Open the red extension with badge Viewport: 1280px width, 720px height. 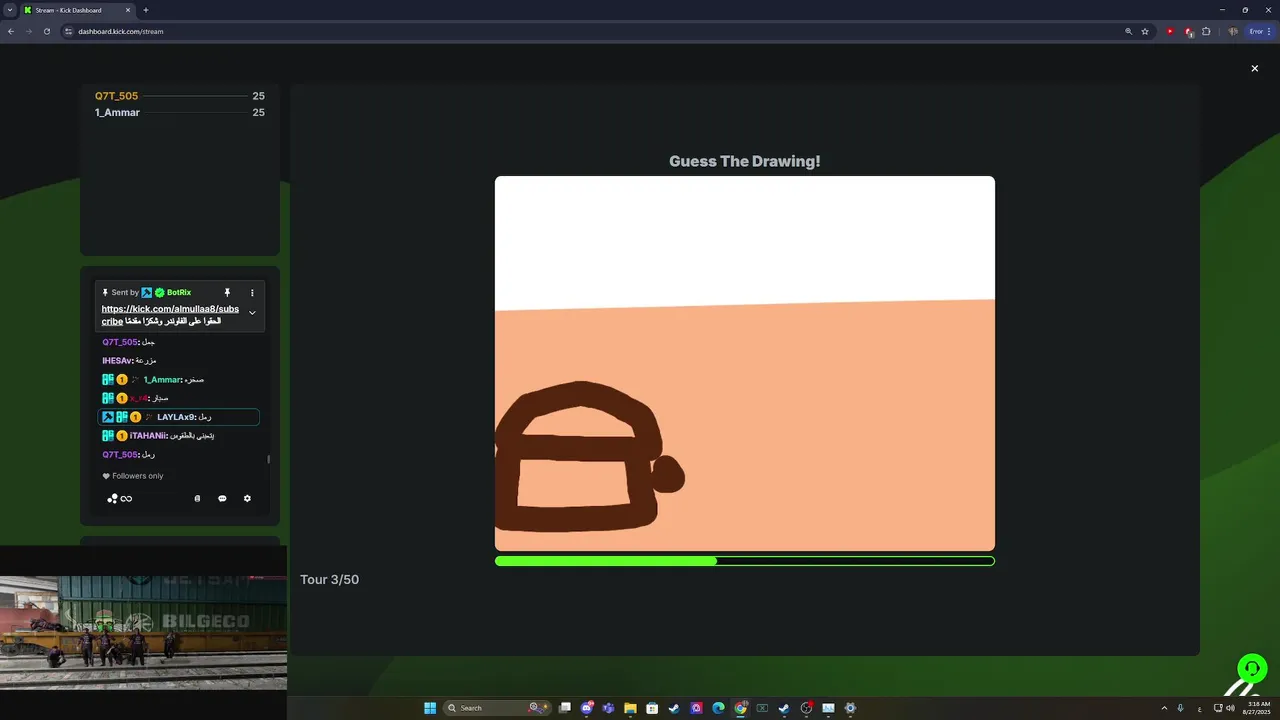coord(1188,31)
